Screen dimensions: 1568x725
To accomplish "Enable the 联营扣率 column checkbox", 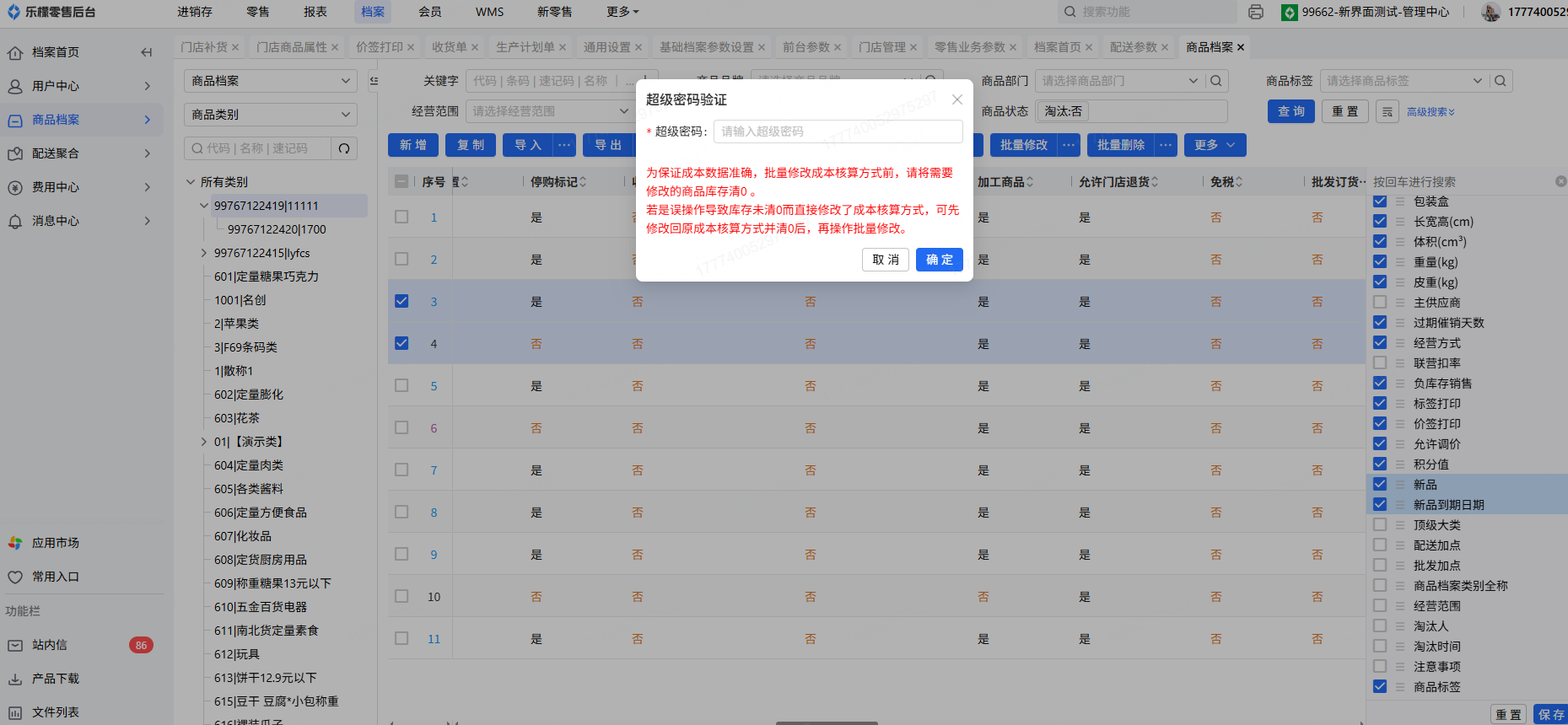I will coord(1380,362).
